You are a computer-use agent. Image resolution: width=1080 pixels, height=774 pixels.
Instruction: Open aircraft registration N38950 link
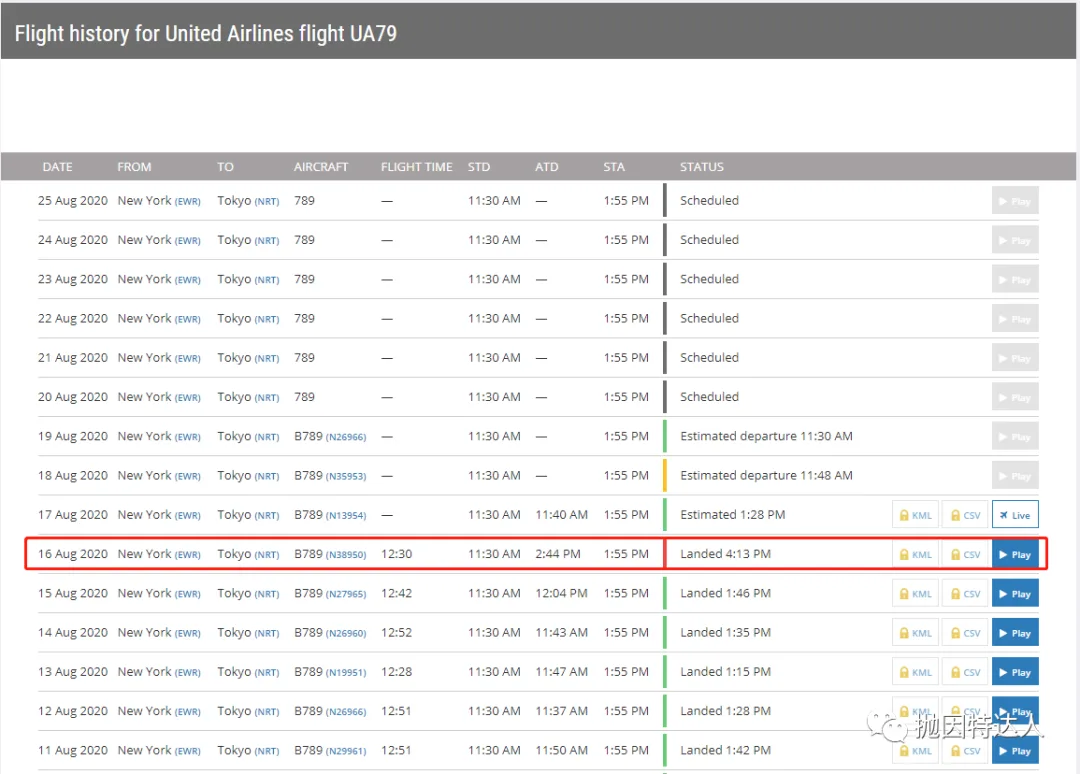click(346, 555)
